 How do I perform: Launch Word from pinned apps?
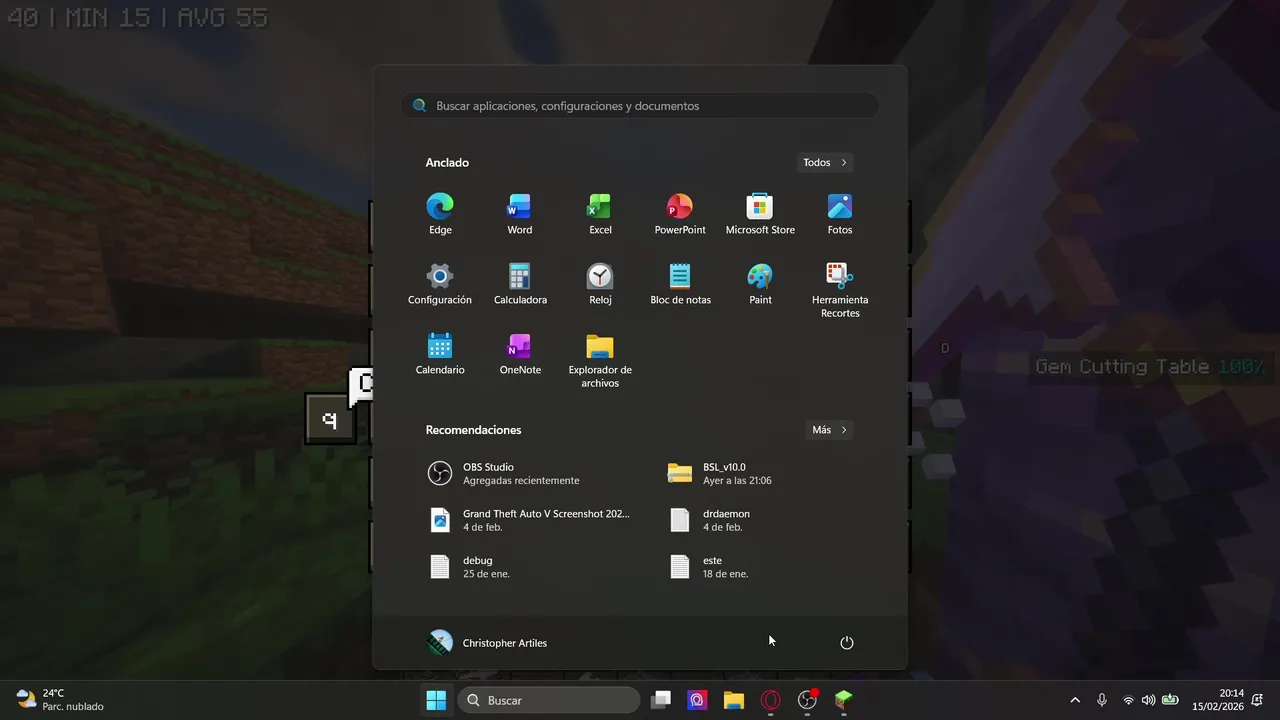520,214
